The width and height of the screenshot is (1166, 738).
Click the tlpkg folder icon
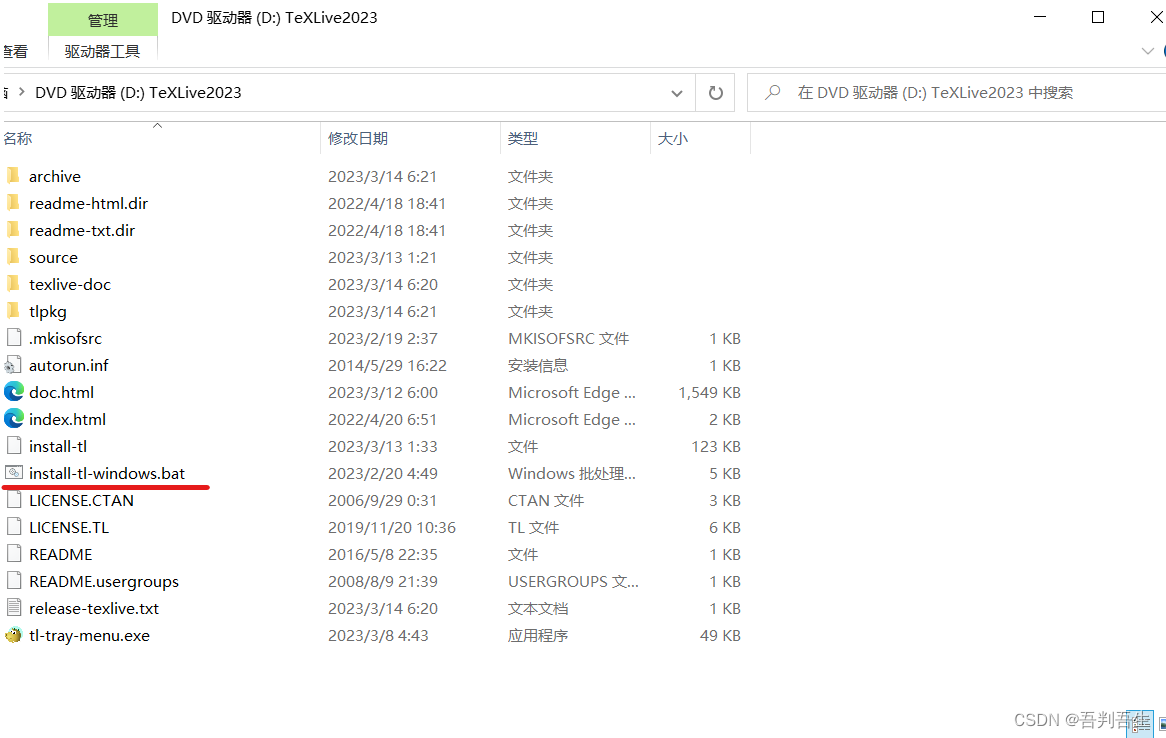coord(13,310)
